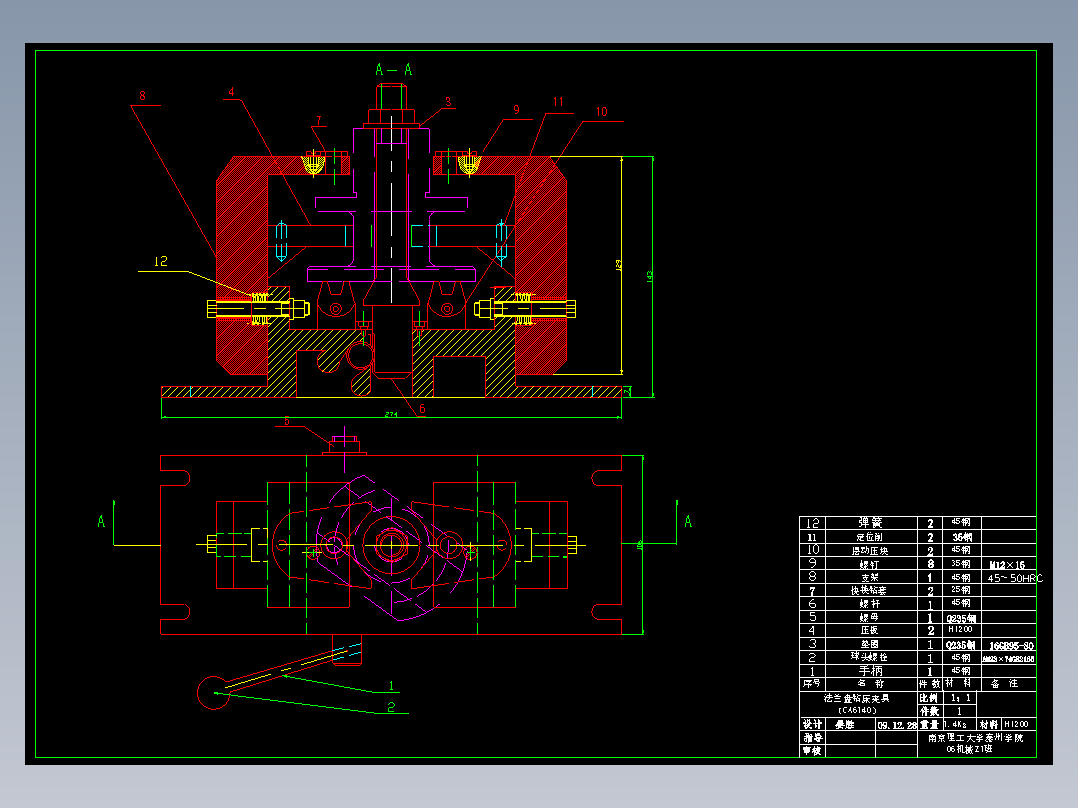The image size is (1078, 808).
Task: Click the '25钢' material cell in row 7
Action: tap(961, 590)
